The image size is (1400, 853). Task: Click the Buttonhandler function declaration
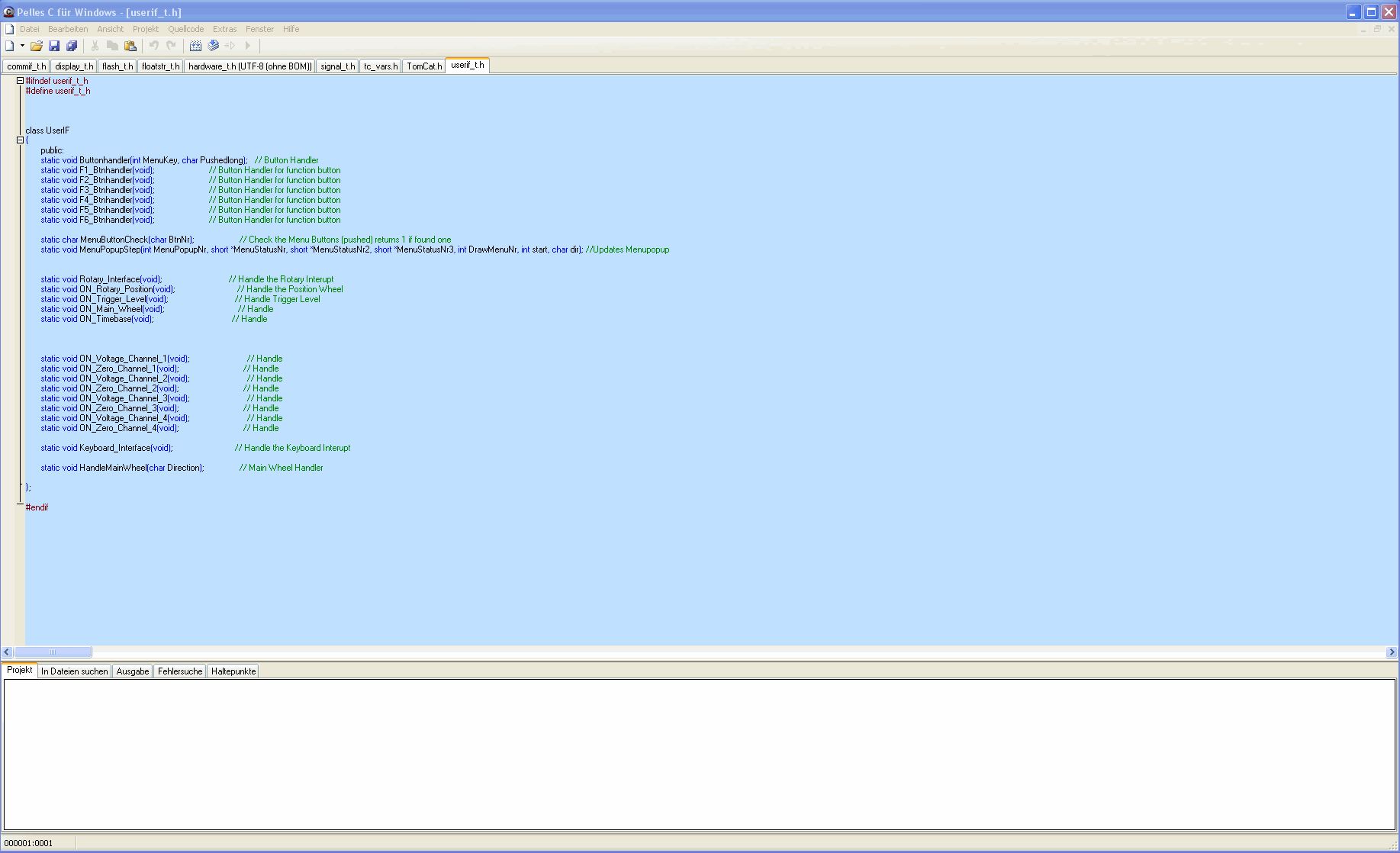144,160
